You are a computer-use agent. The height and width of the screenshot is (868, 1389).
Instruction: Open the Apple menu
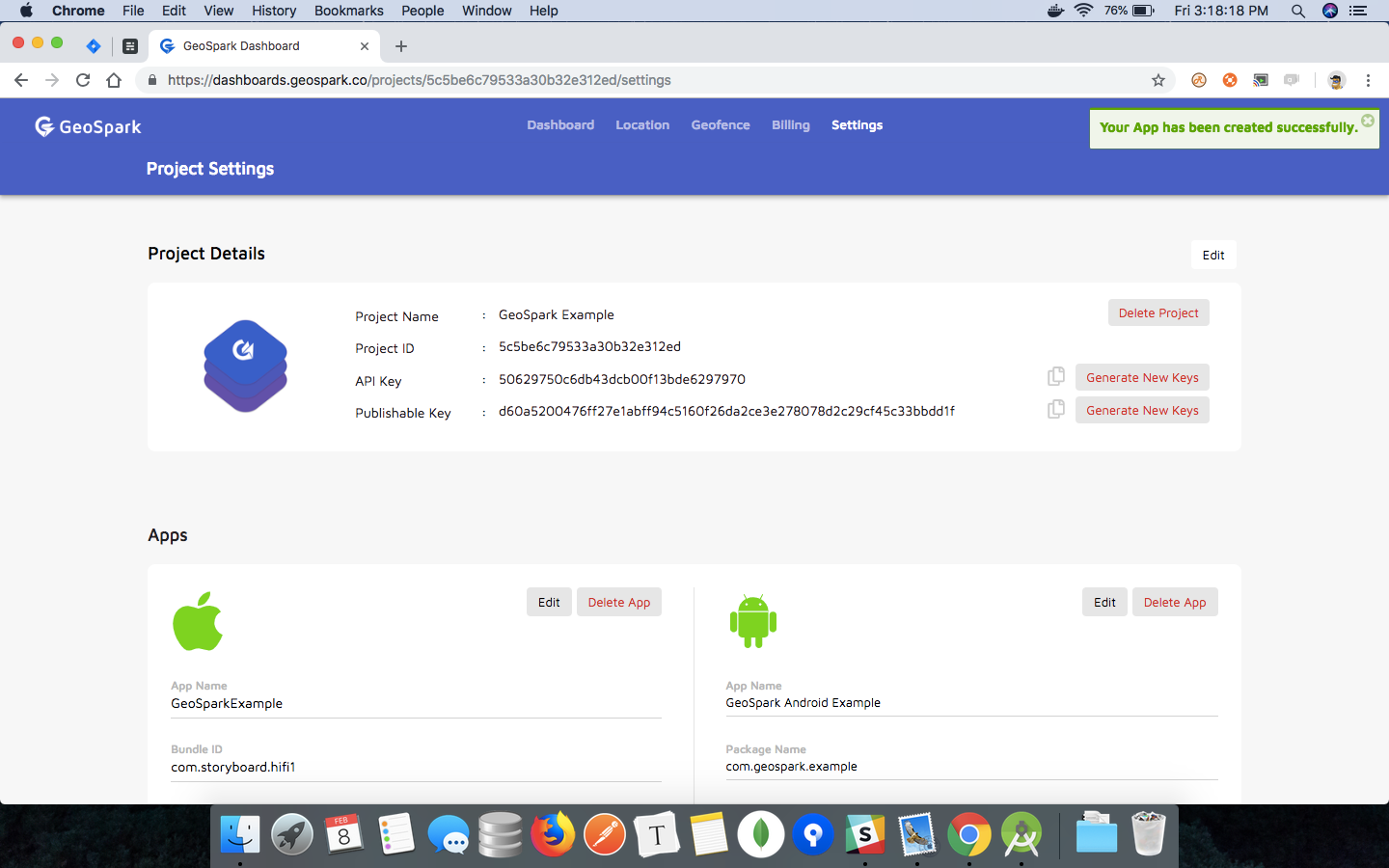tap(26, 11)
